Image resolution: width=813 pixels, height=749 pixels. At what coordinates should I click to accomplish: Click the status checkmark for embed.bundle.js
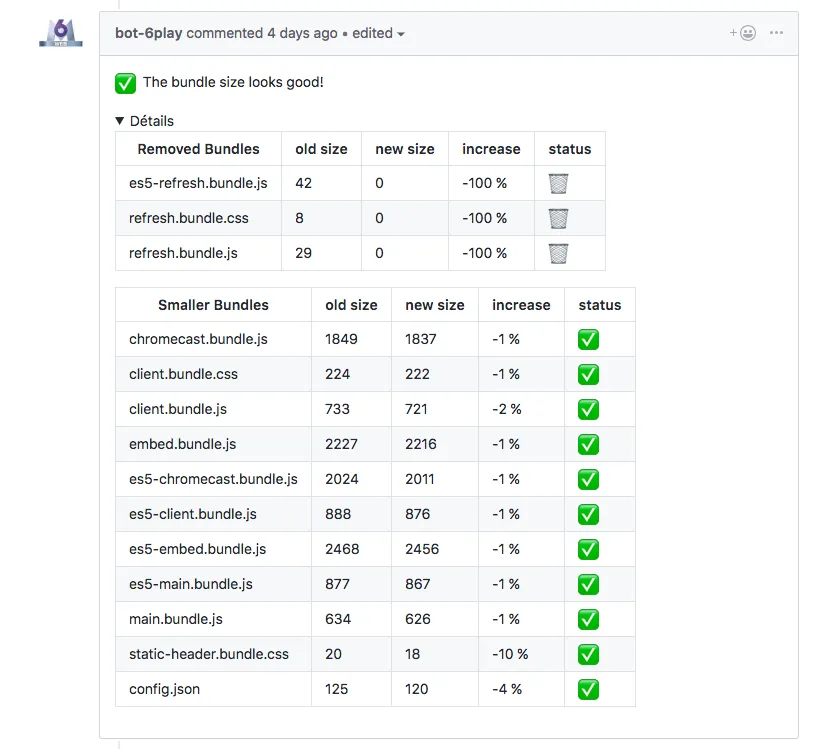pyautogui.click(x=588, y=444)
